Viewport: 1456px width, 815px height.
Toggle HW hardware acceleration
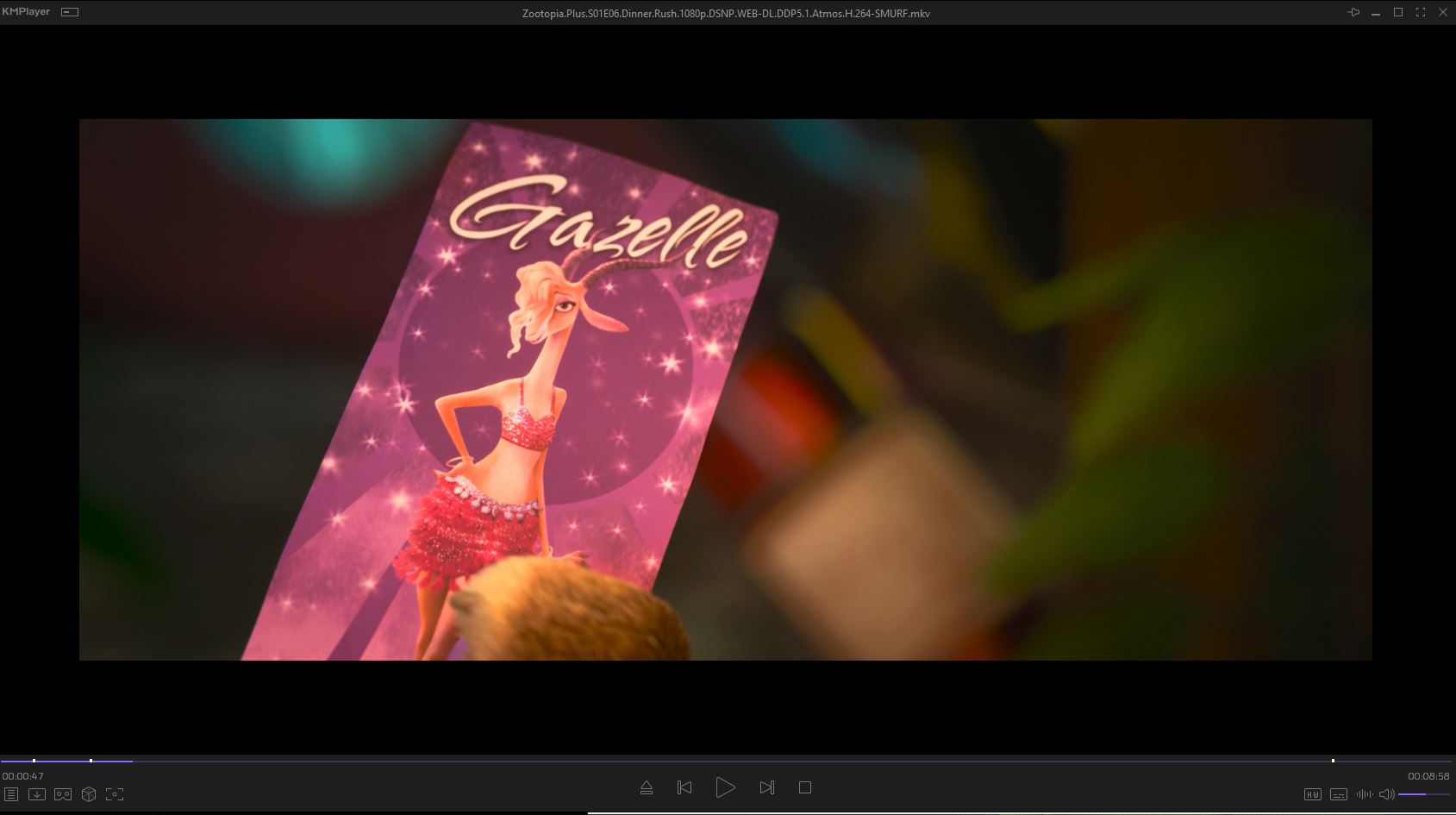pos(1313,794)
